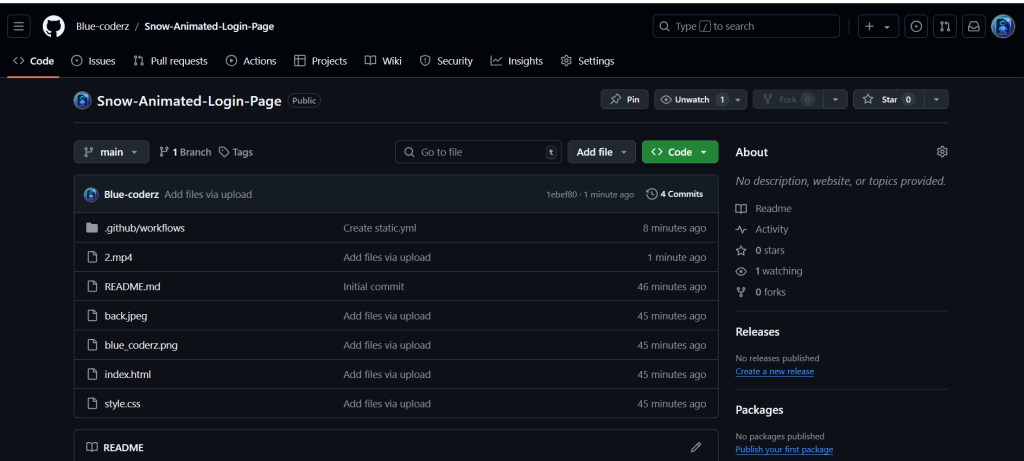Open the Activity link in About
This screenshot has width=1024, height=461.
[x=772, y=229]
